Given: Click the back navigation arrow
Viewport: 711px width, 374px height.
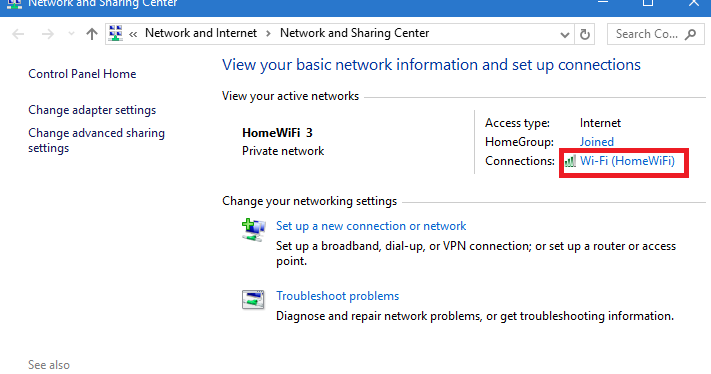Looking at the screenshot, I should (18, 34).
